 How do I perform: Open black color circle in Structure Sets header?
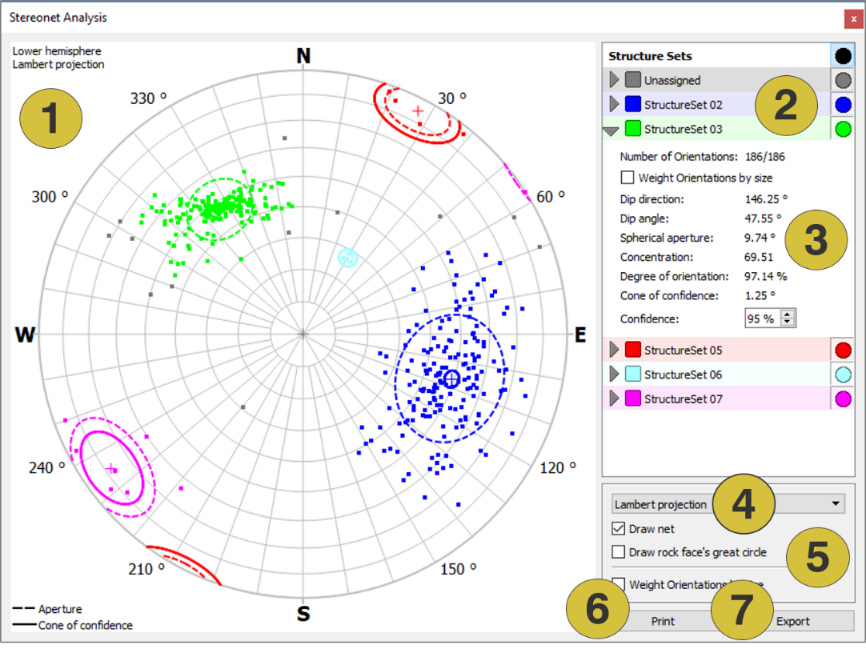click(x=843, y=56)
